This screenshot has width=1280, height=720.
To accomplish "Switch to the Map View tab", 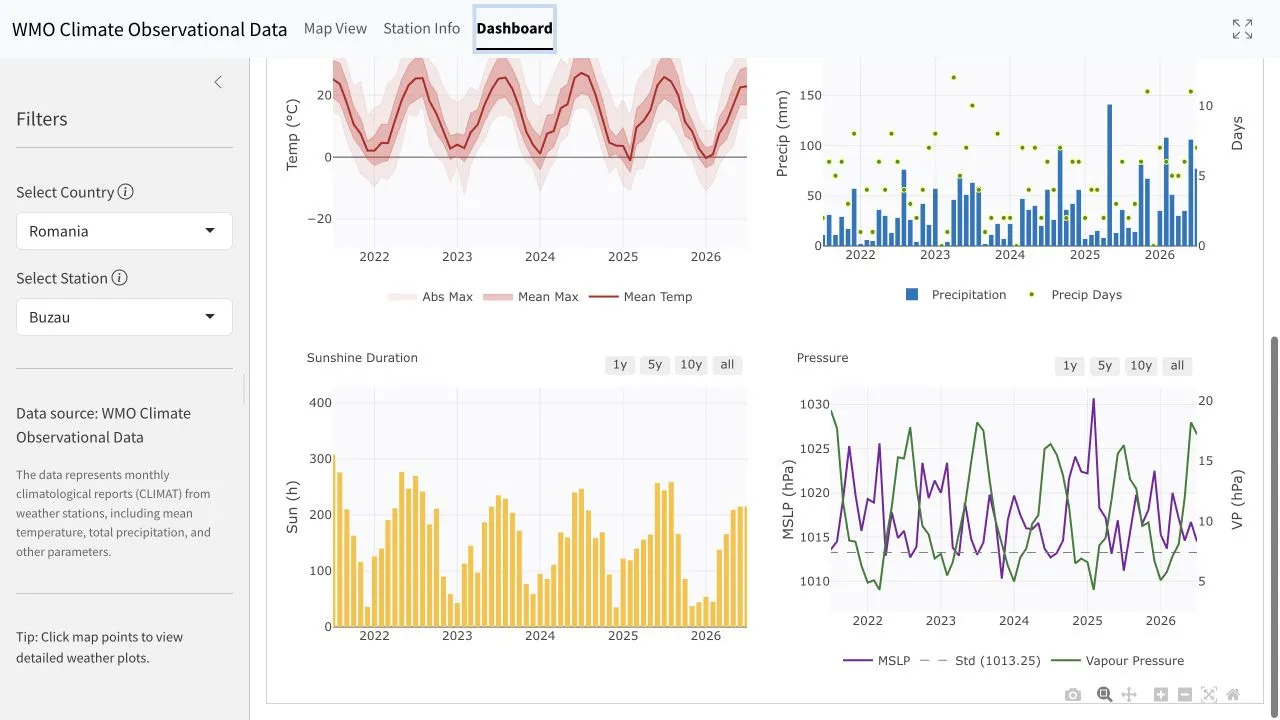I will tap(335, 29).
